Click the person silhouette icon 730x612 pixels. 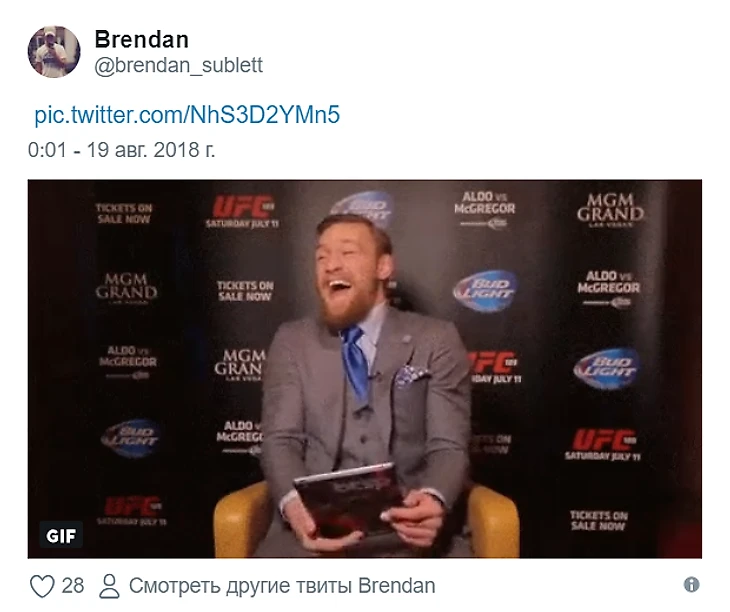click(x=109, y=585)
